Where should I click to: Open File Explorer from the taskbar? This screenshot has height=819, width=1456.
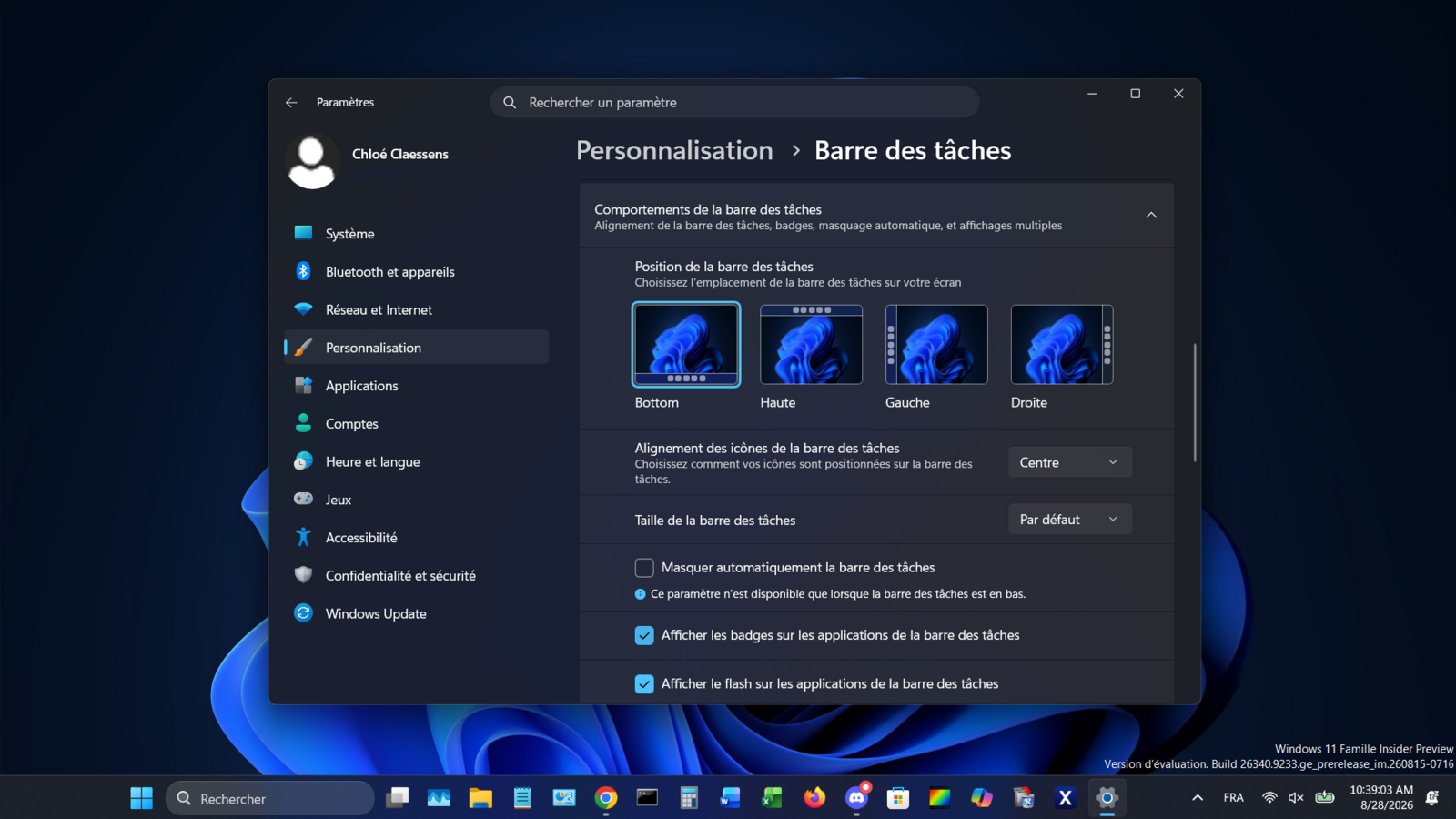tap(480, 798)
